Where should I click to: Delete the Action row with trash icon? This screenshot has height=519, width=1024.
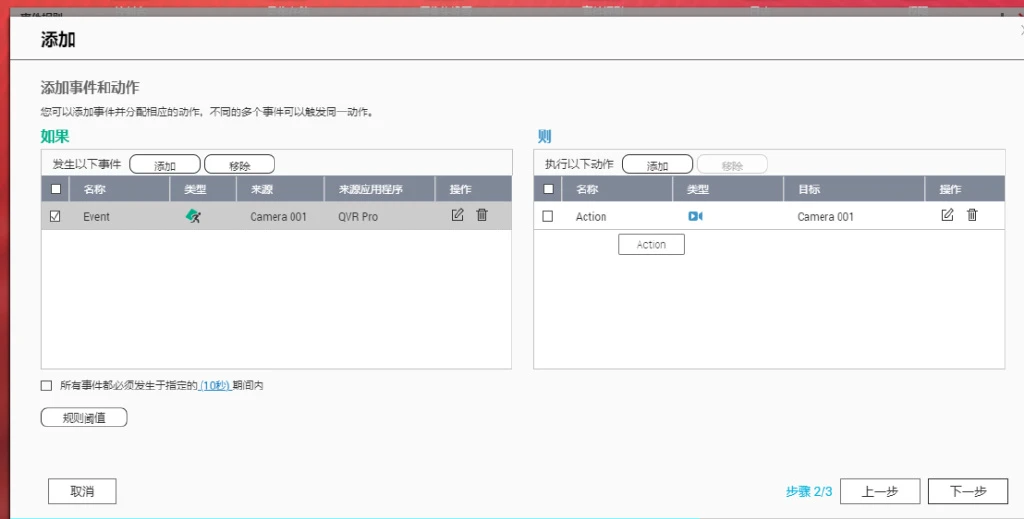[972, 215]
